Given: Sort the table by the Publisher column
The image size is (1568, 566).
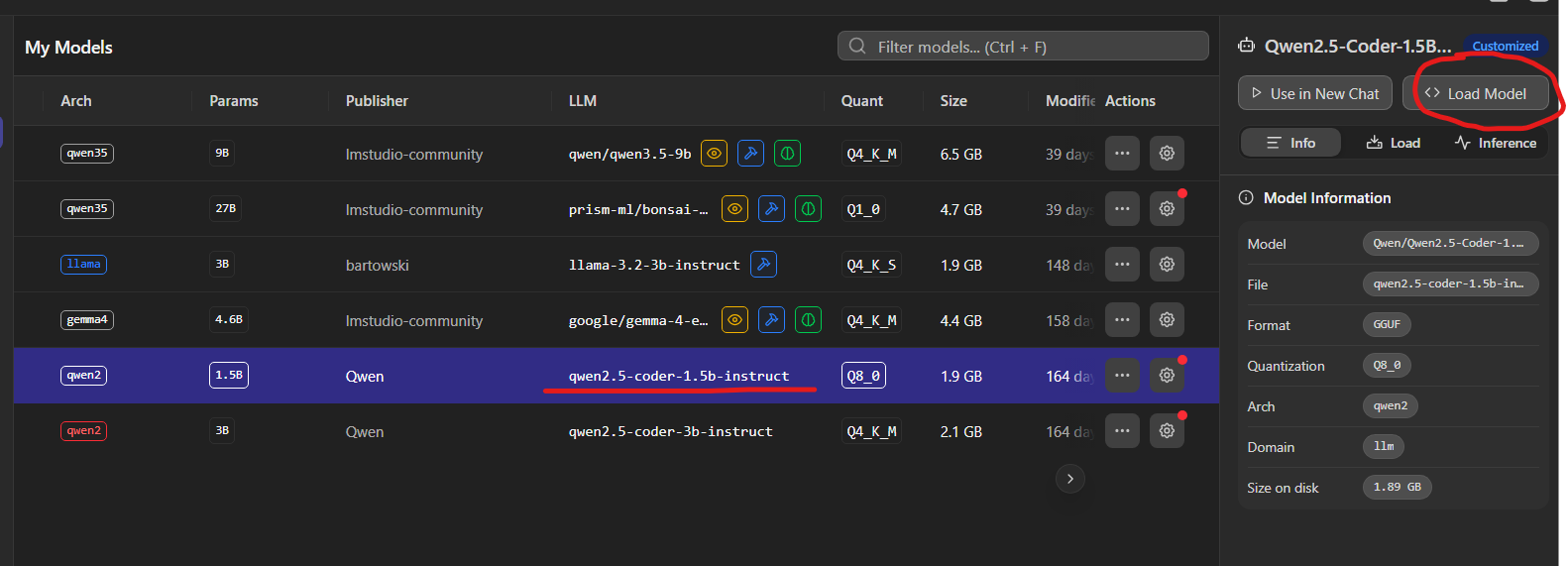Looking at the screenshot, I should (x=377, y=101).
